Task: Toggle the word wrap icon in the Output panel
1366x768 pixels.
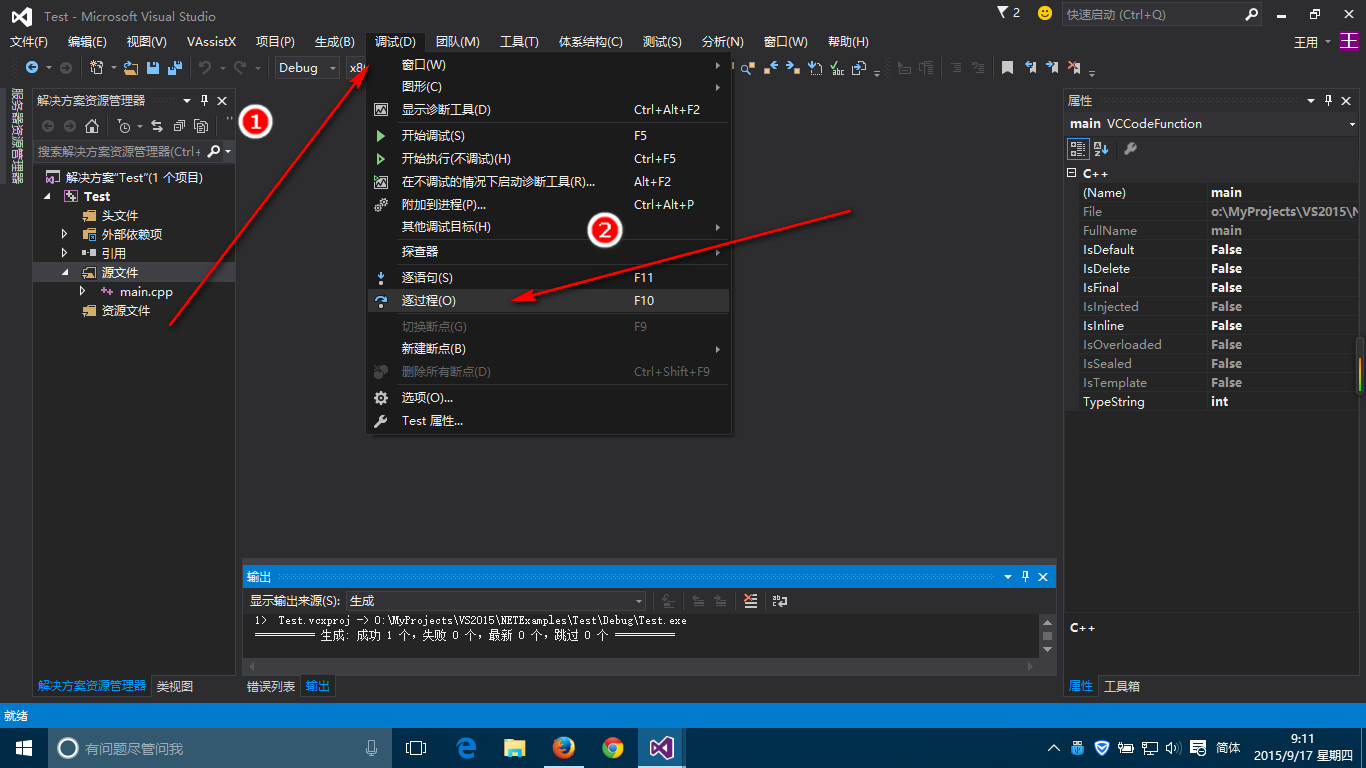Action: [781, 601]
